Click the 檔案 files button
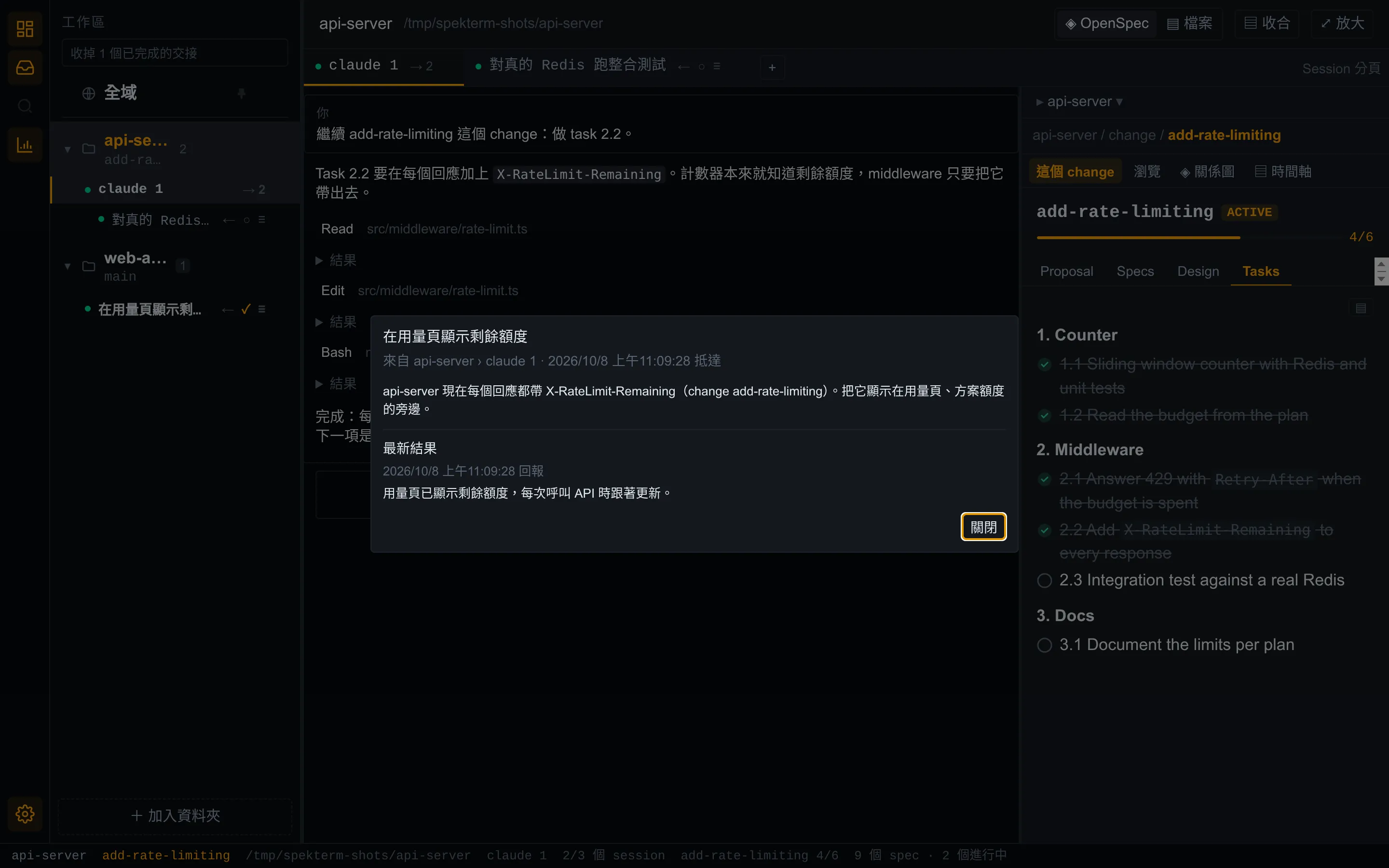 coord(1189,23)
